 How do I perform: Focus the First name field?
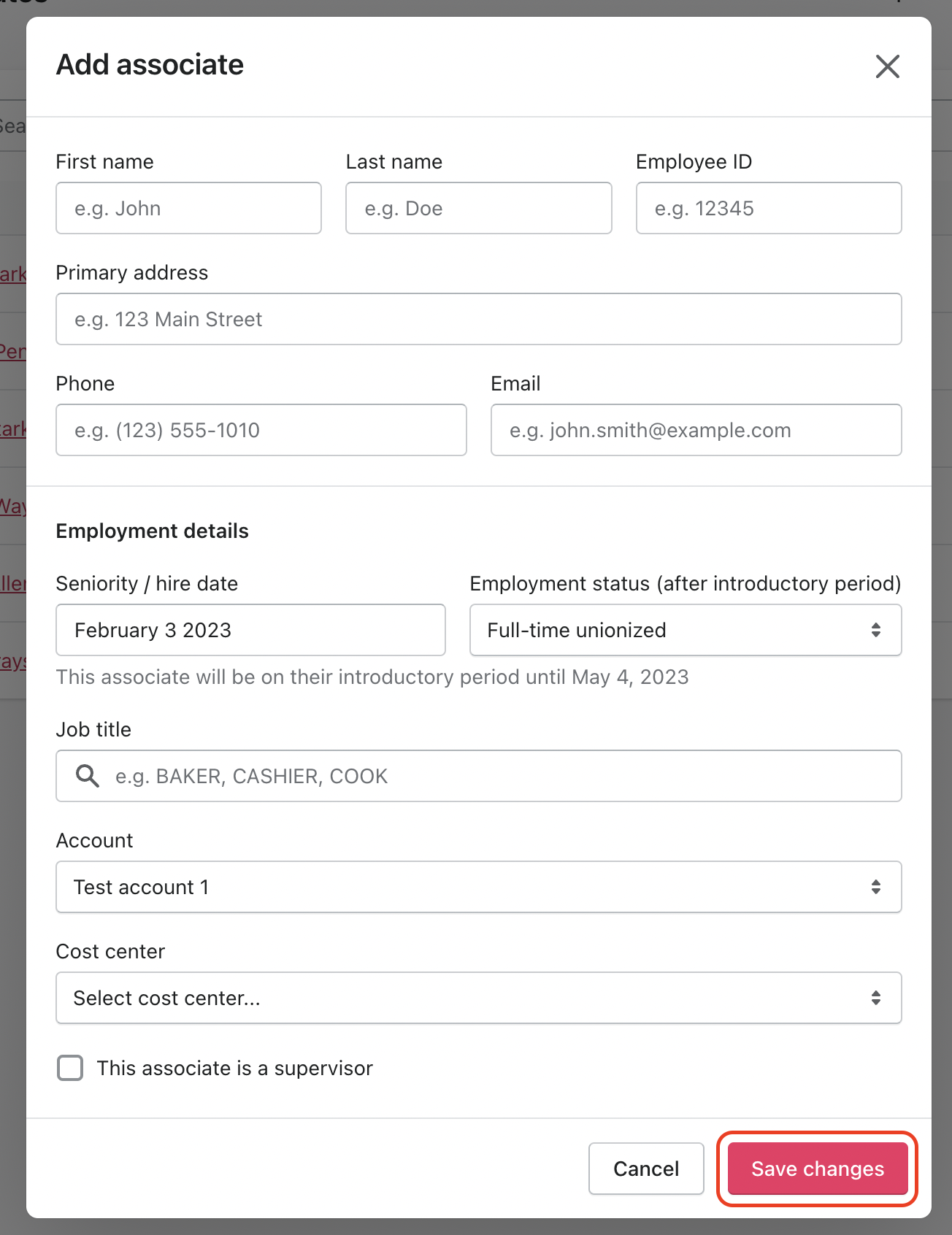[188, 208]
